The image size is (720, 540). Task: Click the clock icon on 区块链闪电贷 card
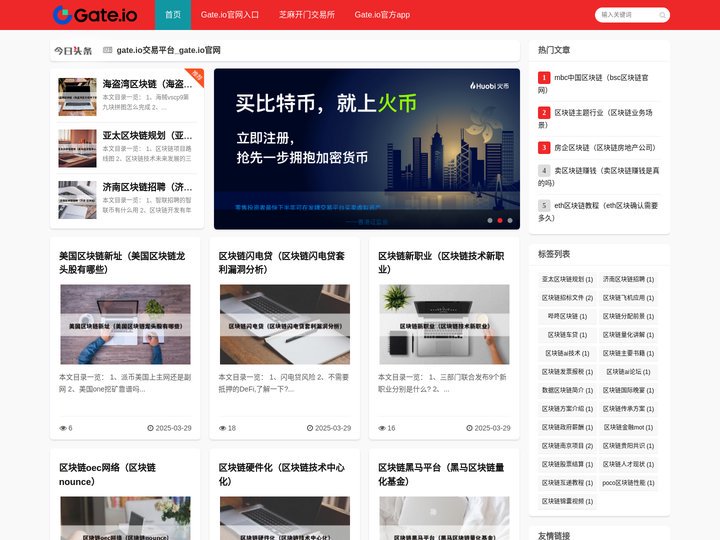click(310, 428)
